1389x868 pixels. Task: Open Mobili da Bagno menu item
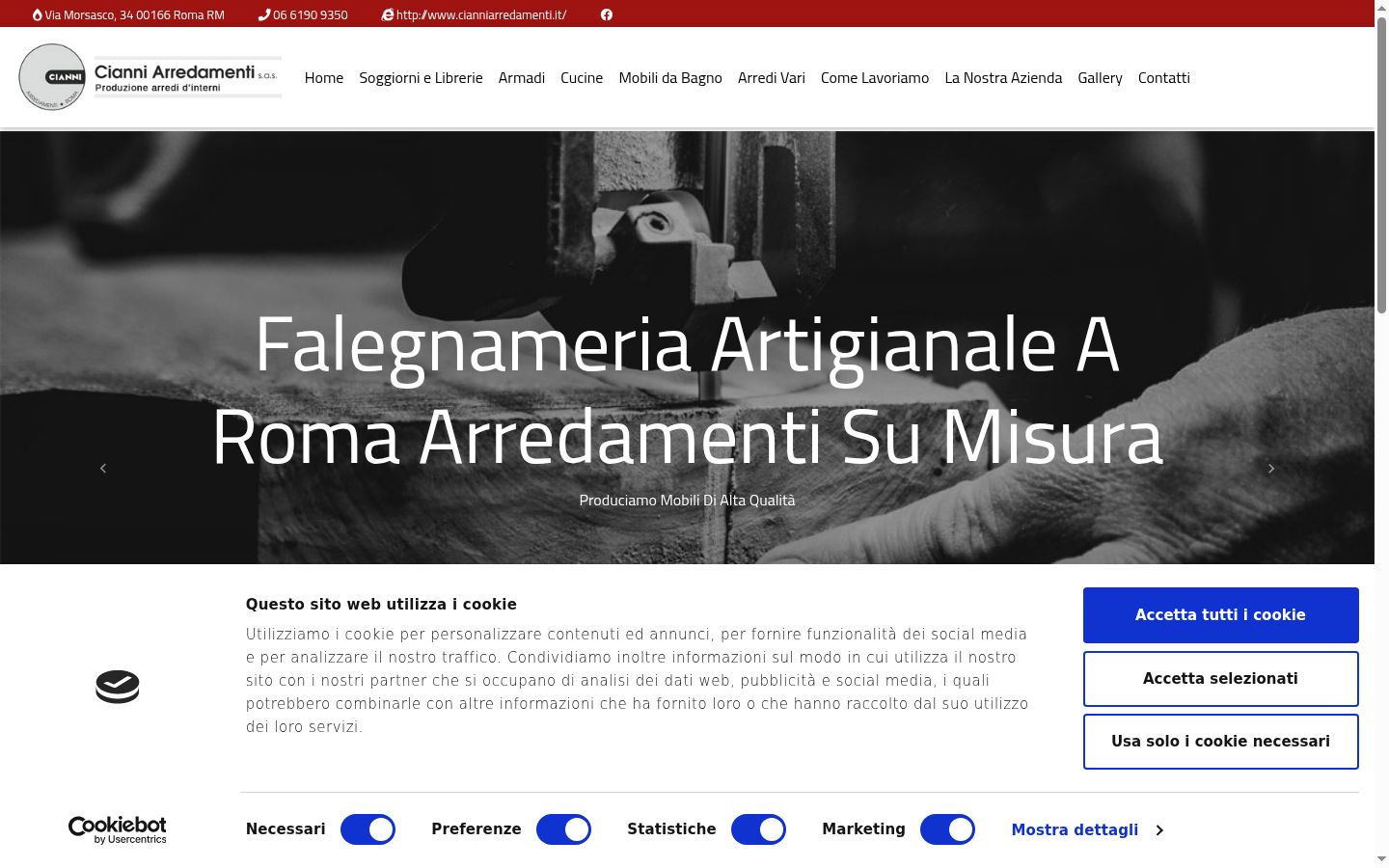coord(670,78)
